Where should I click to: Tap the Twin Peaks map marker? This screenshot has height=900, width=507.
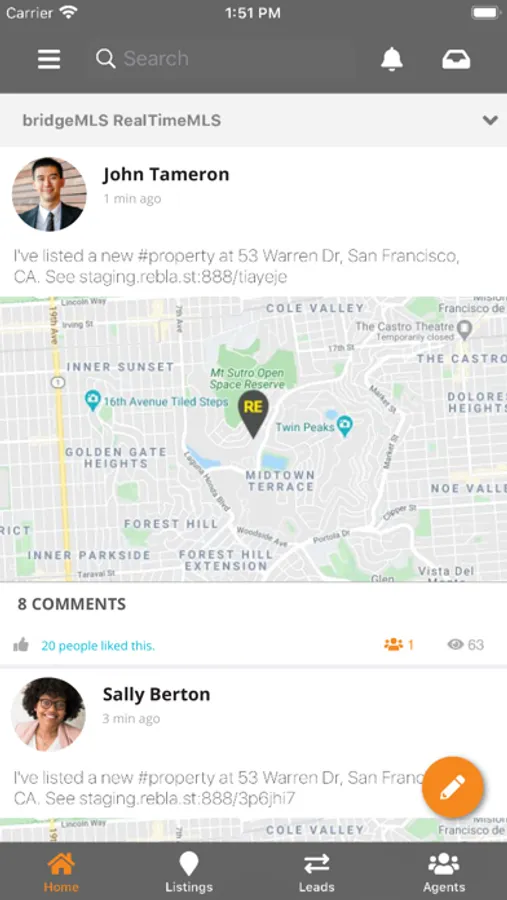coord(345,426)
